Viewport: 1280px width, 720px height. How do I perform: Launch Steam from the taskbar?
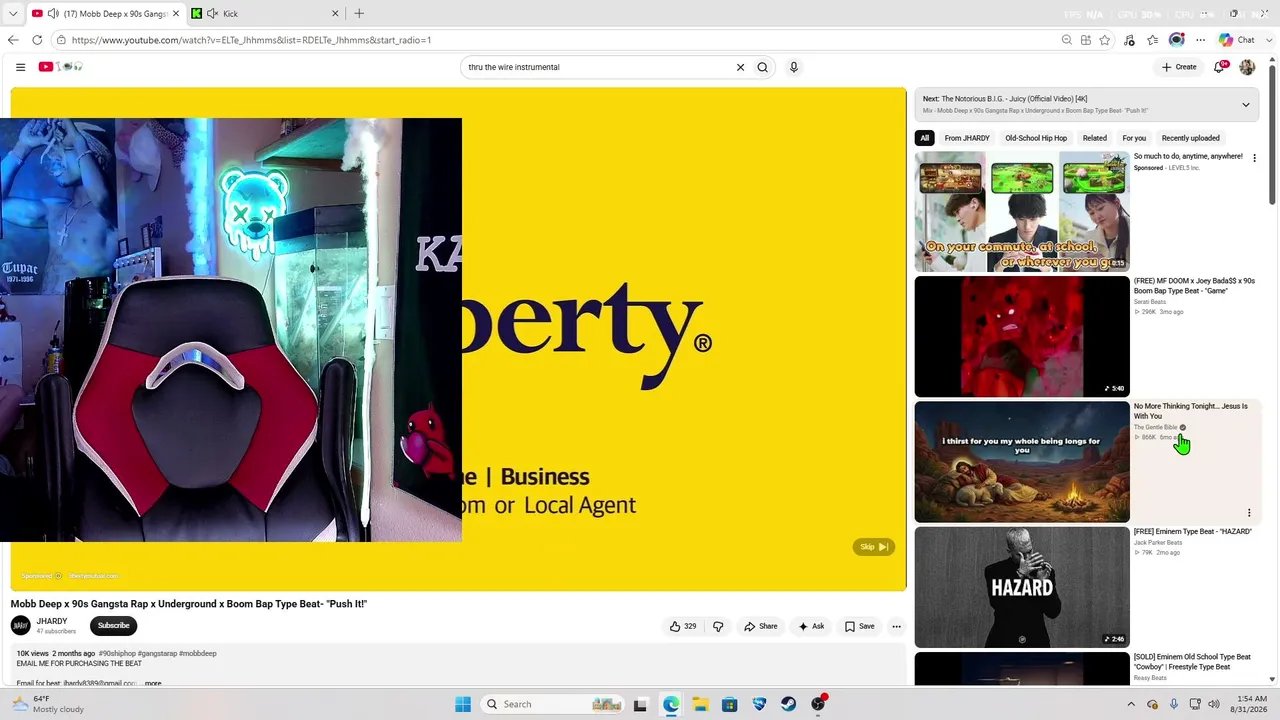(789, 704)
